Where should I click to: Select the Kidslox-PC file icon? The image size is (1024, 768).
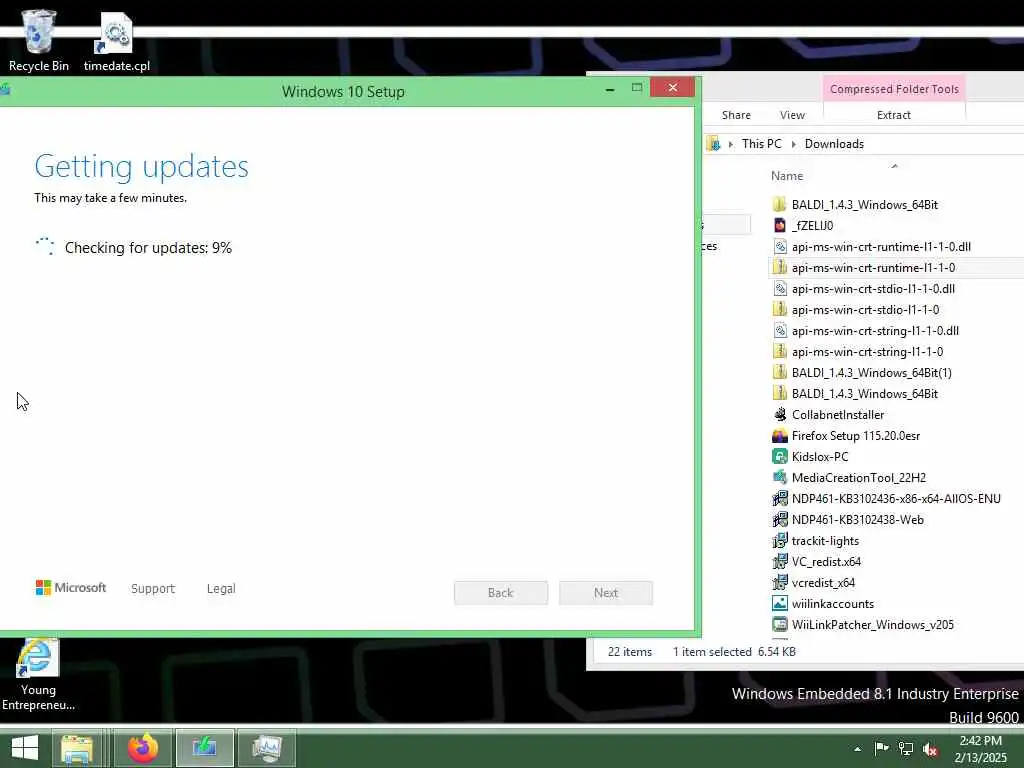click(780, 456)
